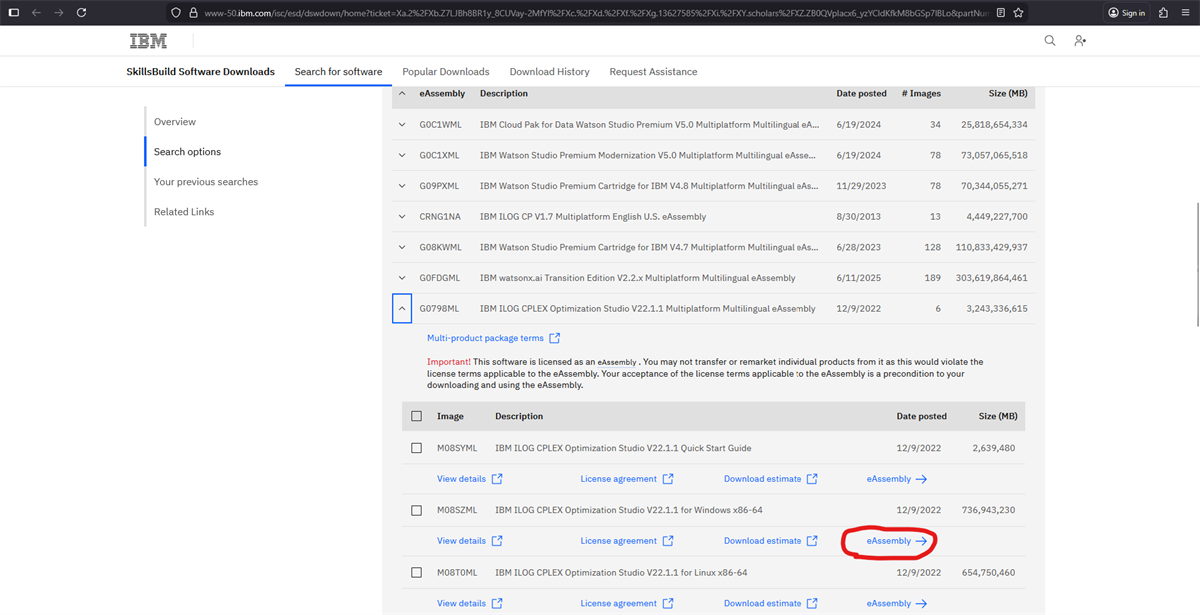This screenshot has height=615, width=1200.
Task: Click the description IBM ILOG CPLEX Optimization Studio V22.1.1 for Windows x86-64
Action: [629, 510]
